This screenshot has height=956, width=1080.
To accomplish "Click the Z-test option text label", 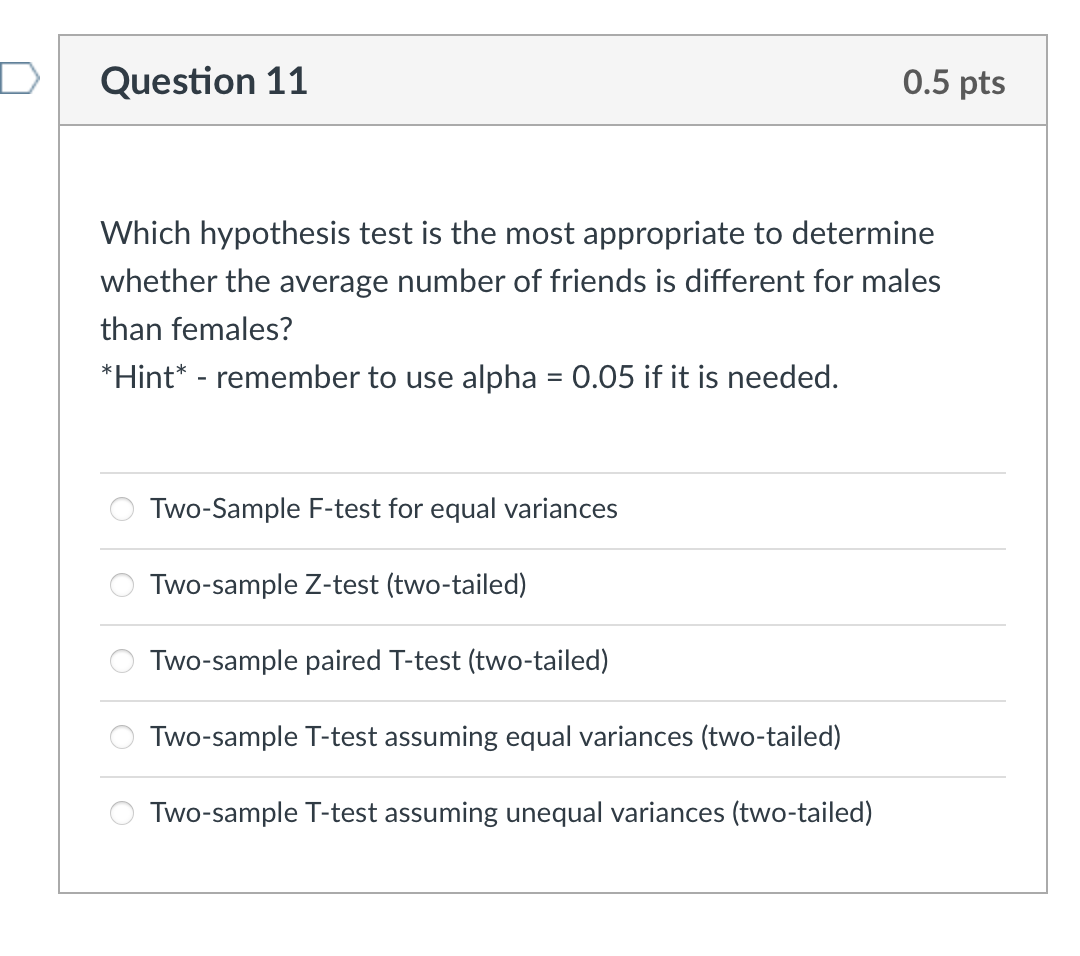I will click(x=338, y=585).
